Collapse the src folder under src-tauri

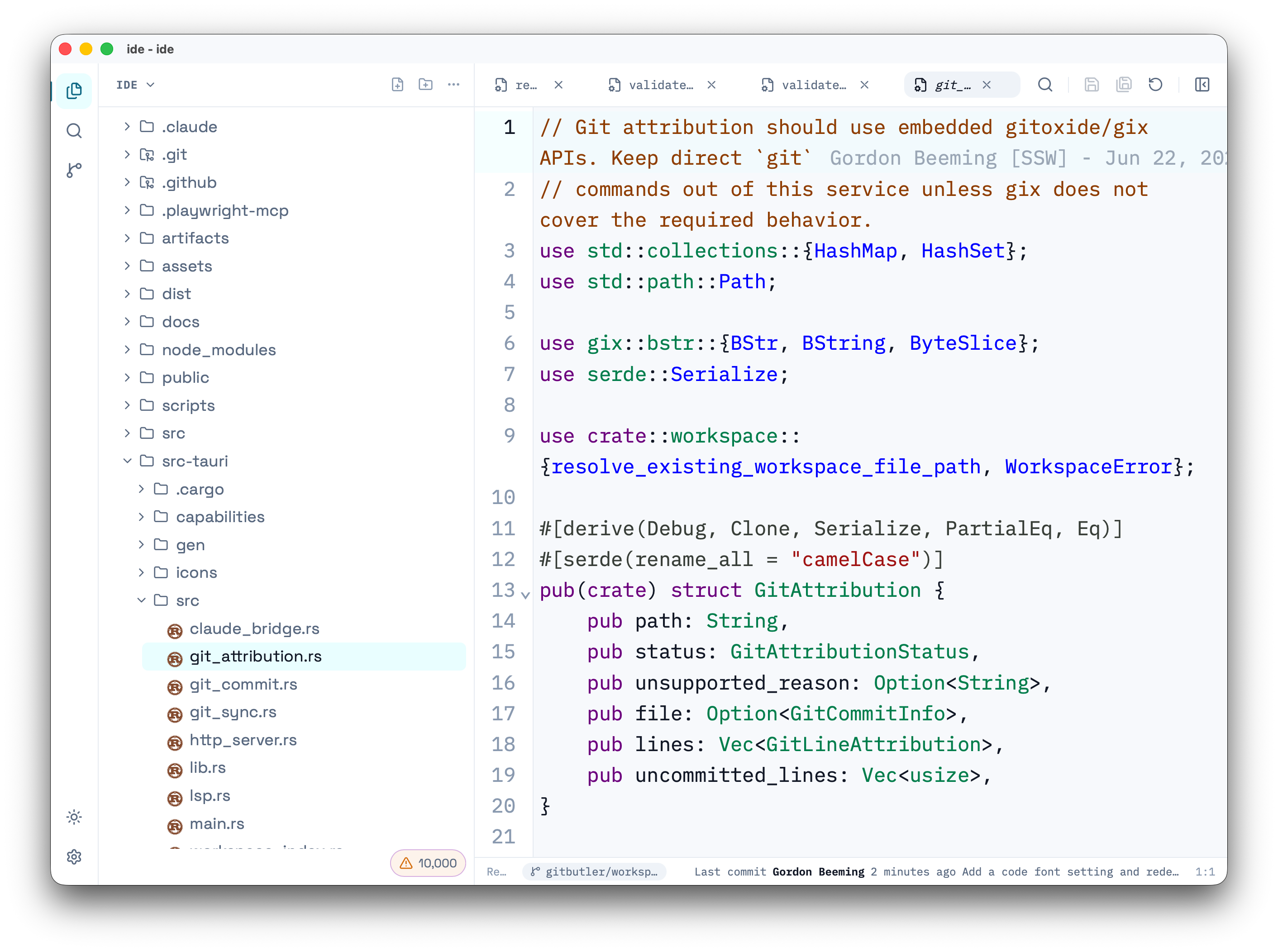tap(141, 600)
